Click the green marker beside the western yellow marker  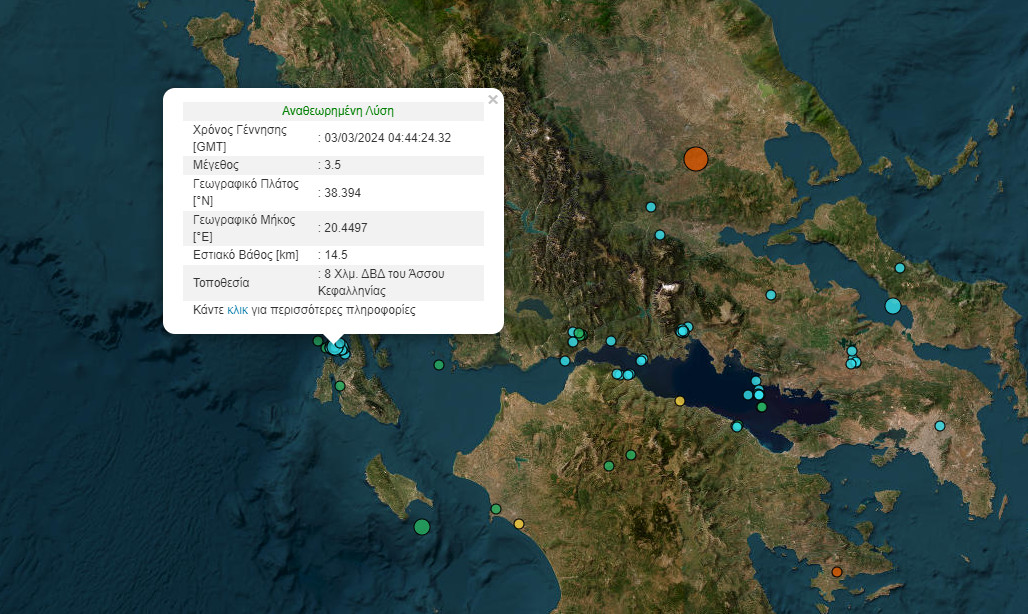pos(495,510)
